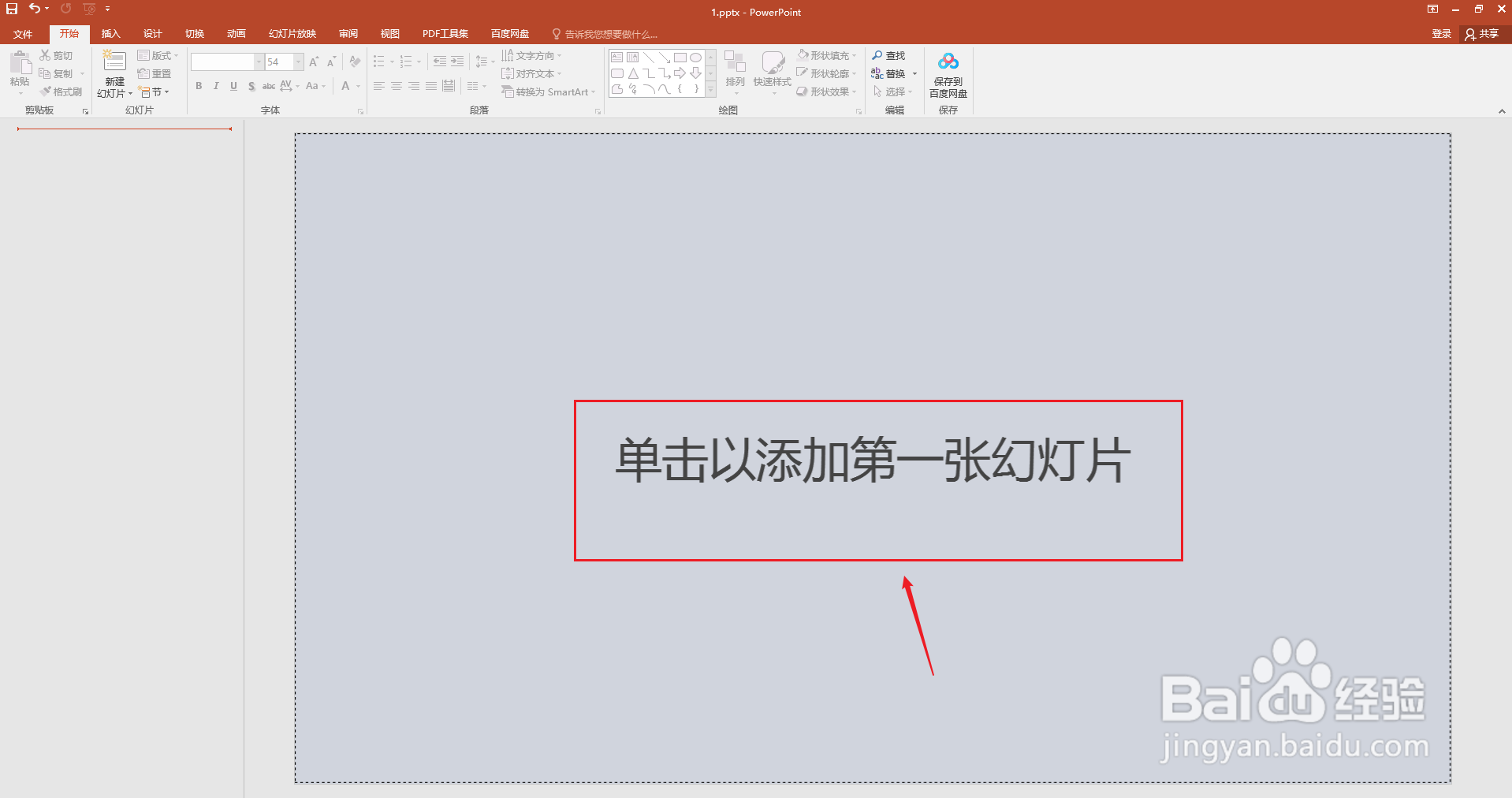Toggle italic formatting

(215, 86)
